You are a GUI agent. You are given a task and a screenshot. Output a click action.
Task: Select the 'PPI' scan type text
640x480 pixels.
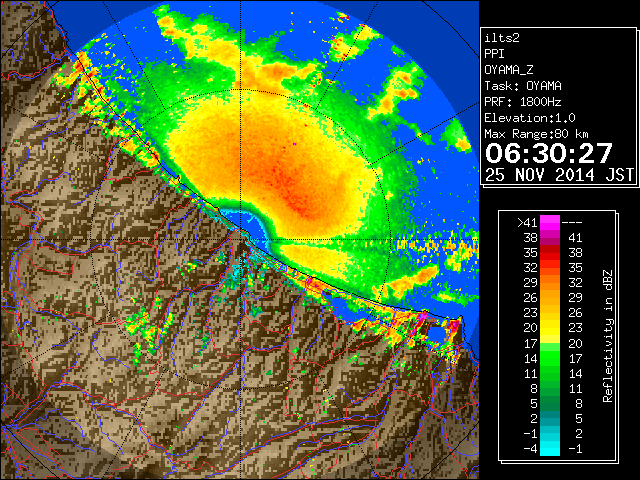[x=494, y=54]
